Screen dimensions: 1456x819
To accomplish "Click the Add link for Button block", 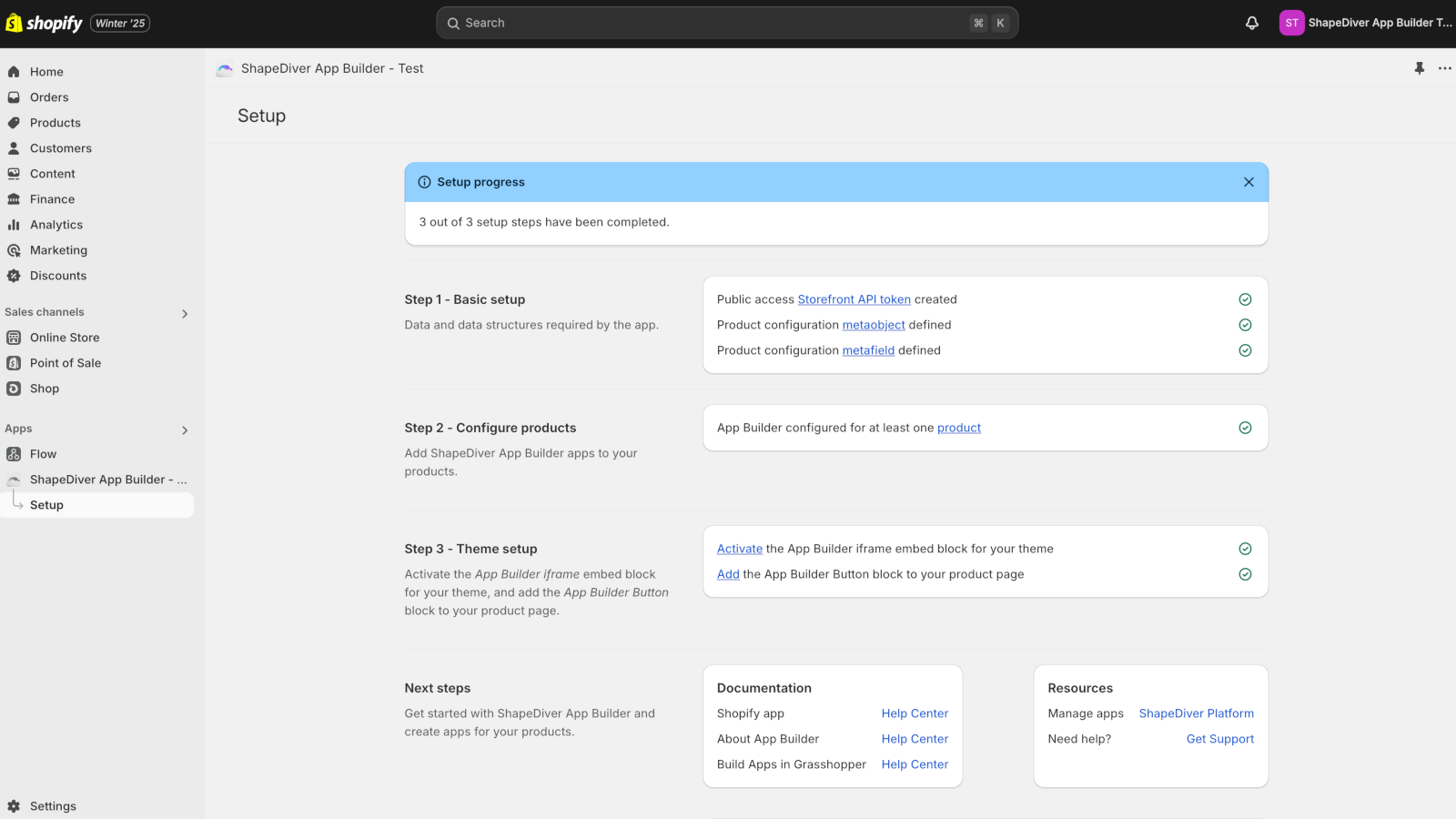I will 728,574.
